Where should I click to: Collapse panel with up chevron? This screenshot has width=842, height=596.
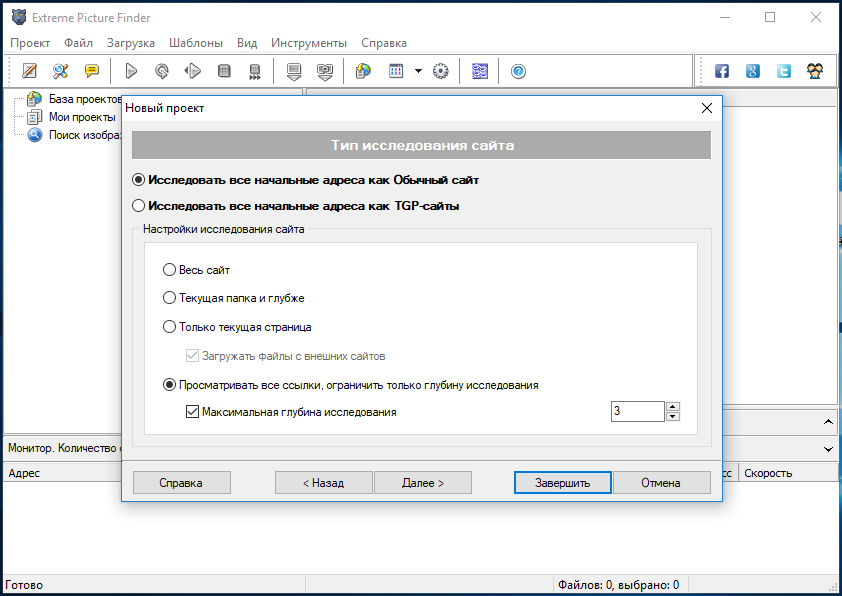click(828, 422)
